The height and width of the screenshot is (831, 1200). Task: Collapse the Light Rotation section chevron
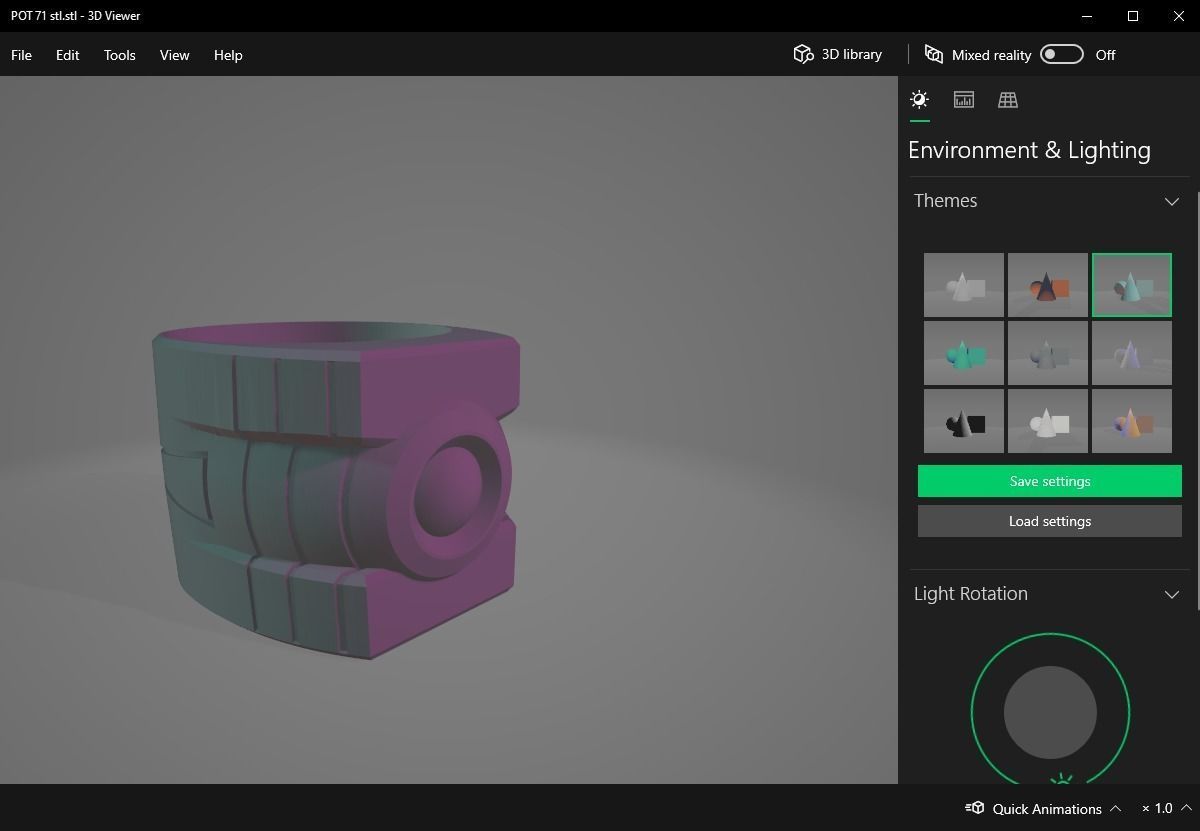pos(1172,594)
